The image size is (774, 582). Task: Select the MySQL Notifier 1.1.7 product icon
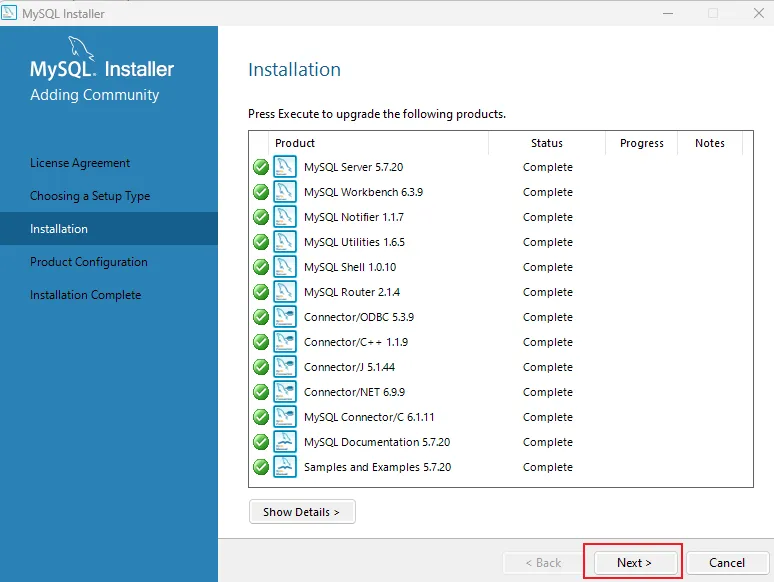pos(285,217)
